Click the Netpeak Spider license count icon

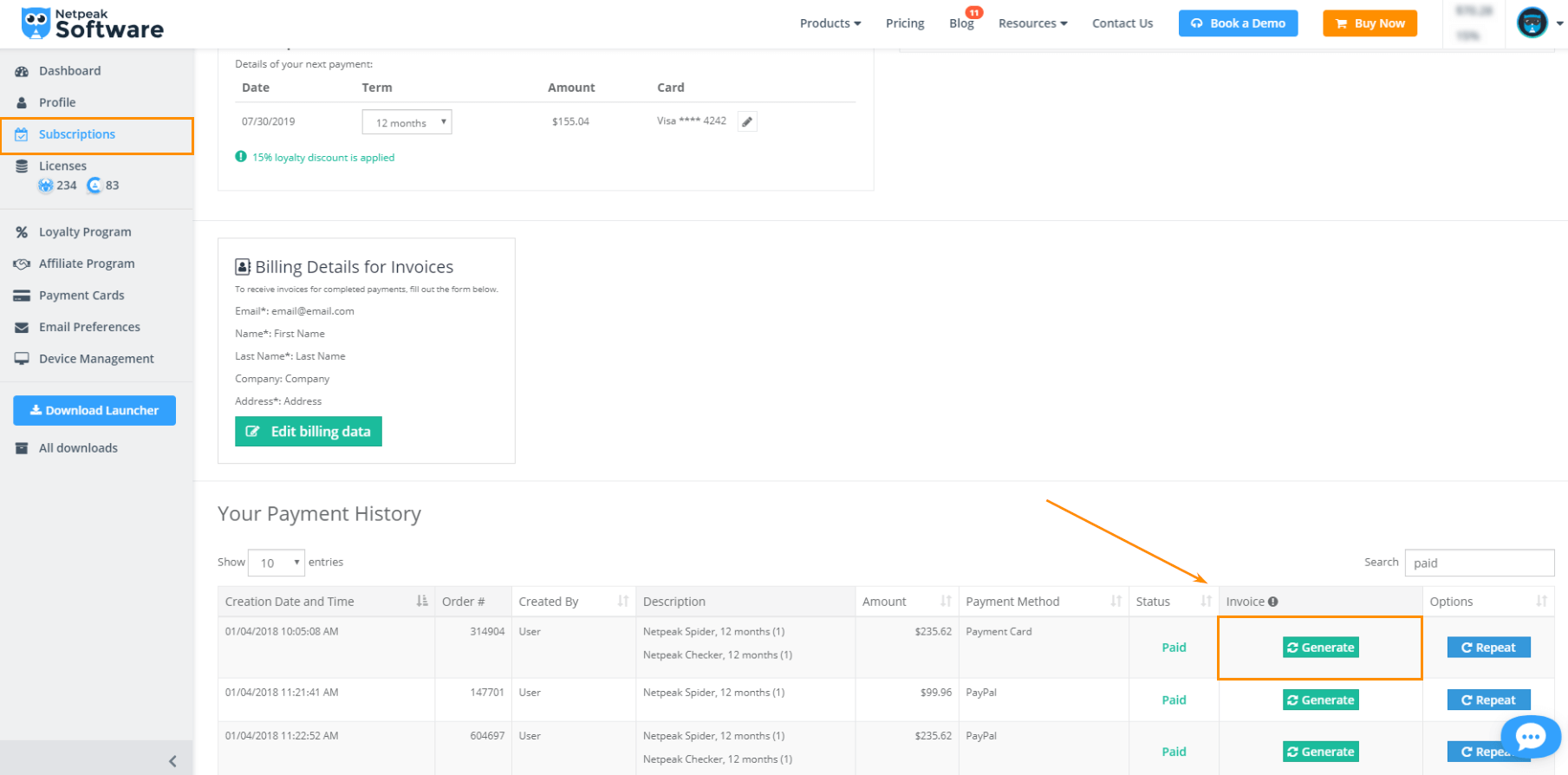tap(46, 186)
